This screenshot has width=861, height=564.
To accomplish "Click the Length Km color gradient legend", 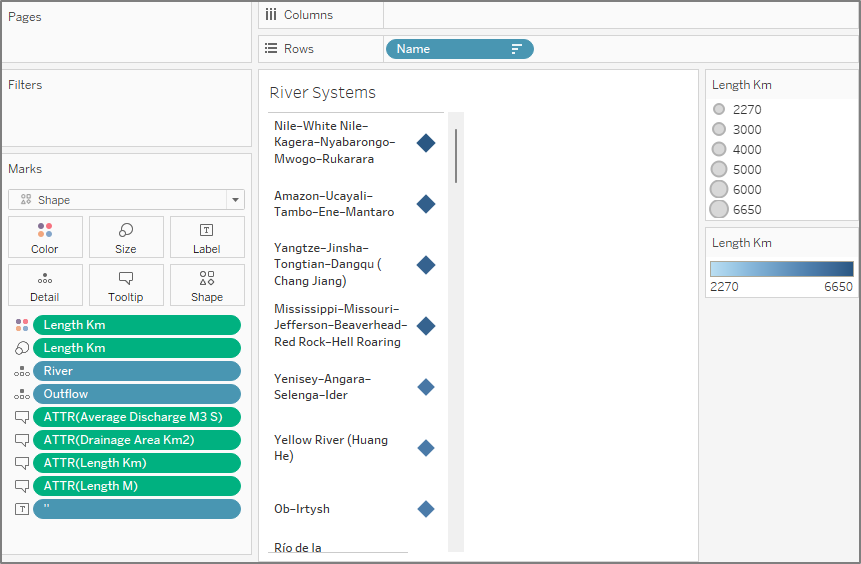I will coord(781,269).
